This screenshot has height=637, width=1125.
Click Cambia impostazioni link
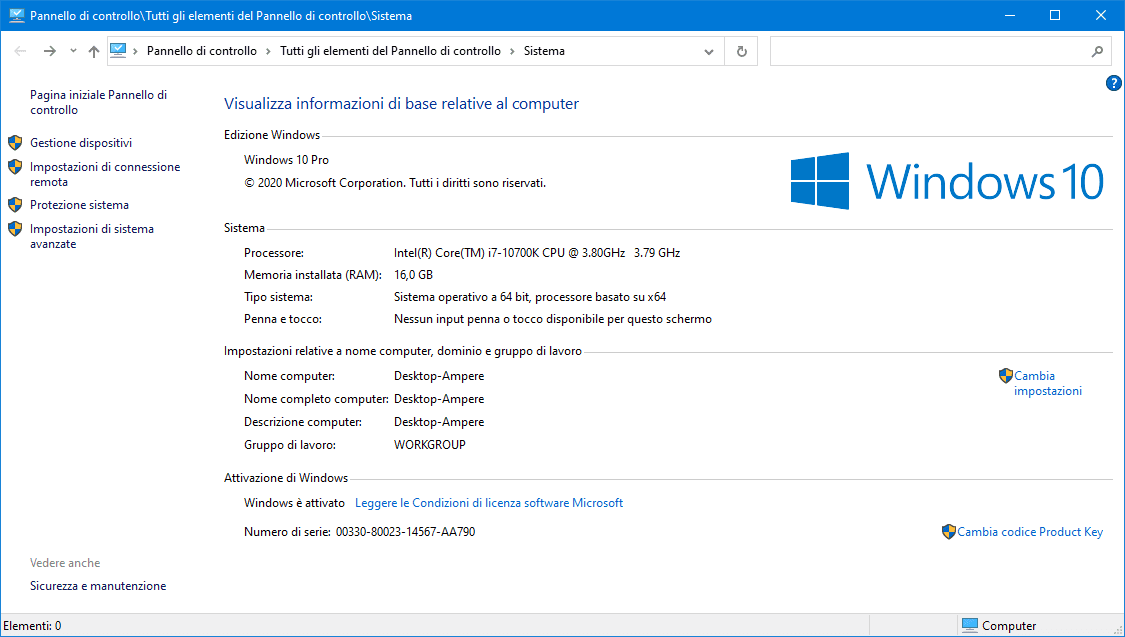(1047, 384)
